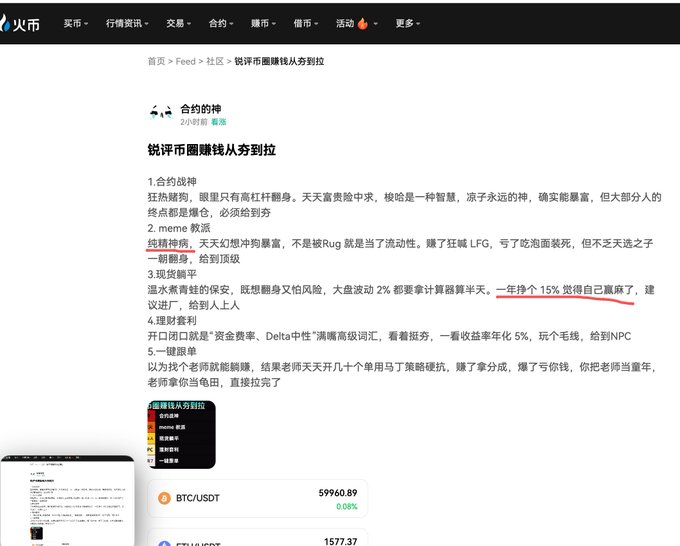Expand the 借币 menu
The width and height of the screenshot is (680, 546).
[x=306, y=23]
